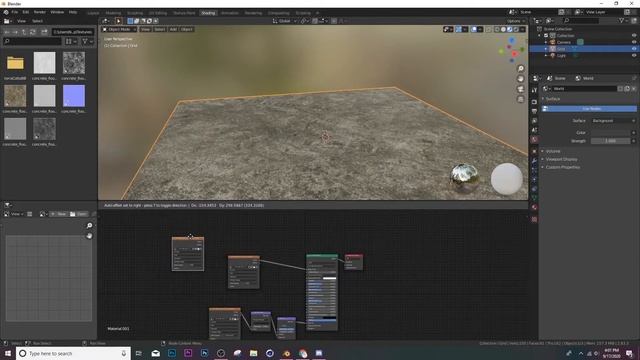Toggle visibility eye for Camera in outliner
This screenshot has width=640, height=360.
pyautogui.click(x=634, y=42)
